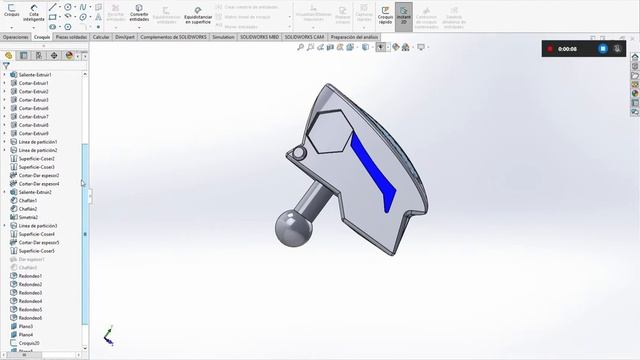The width and height of the screenshot is (640, 360).
Task: Open the Line tool dropdown arrow
Action: point(60,7)
